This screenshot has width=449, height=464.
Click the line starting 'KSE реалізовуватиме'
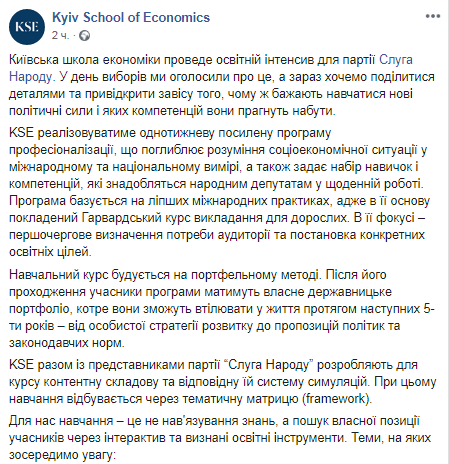(x=170, y=133)
